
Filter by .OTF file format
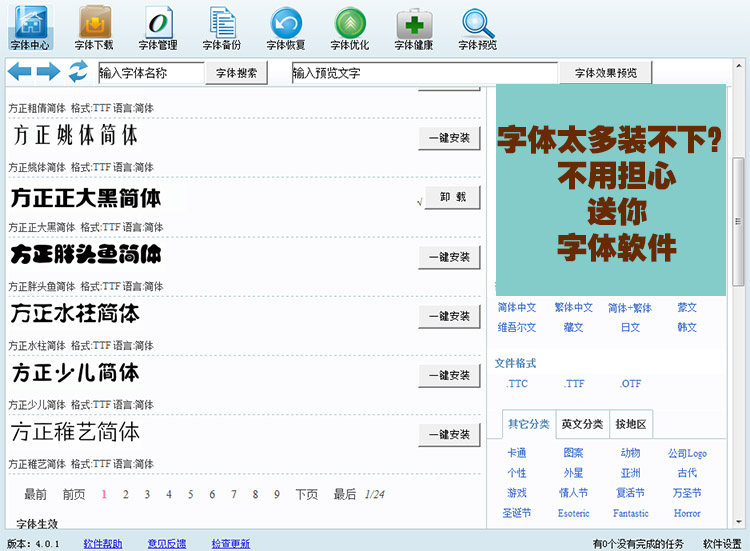point(630,384)
